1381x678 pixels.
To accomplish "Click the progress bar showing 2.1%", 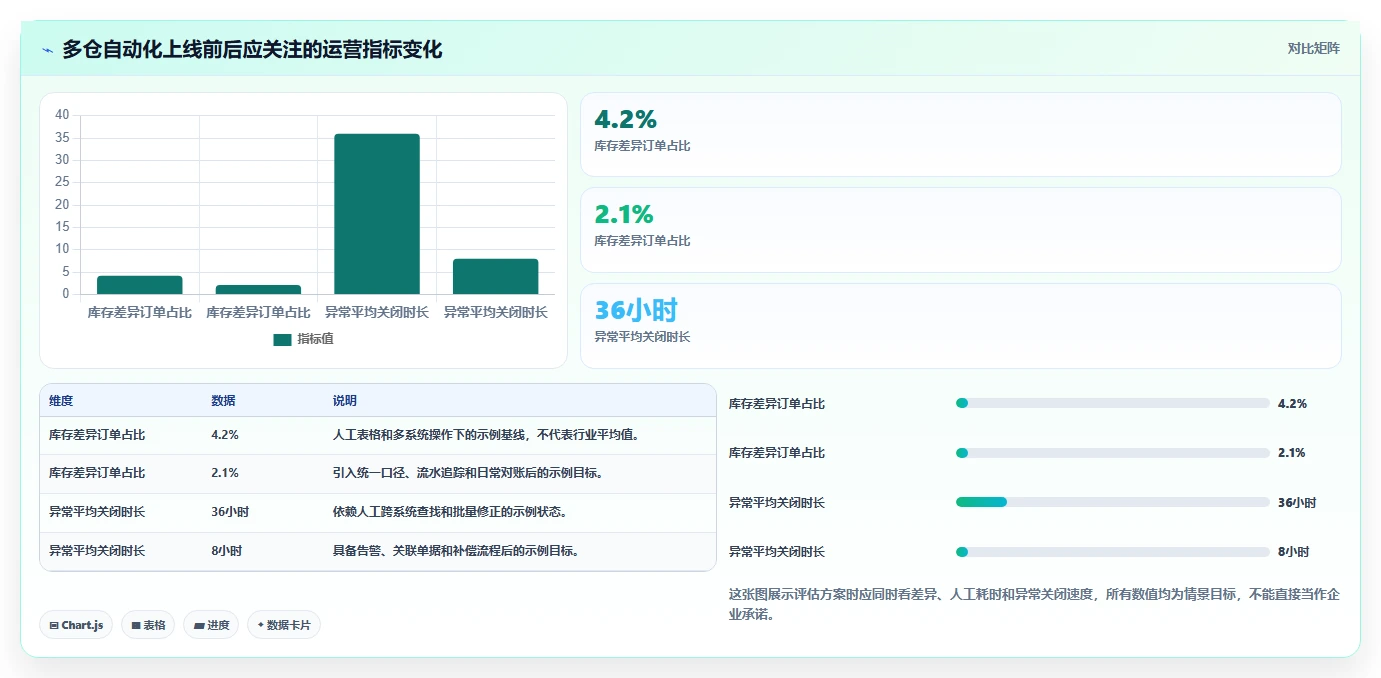I will [1113, 453].
